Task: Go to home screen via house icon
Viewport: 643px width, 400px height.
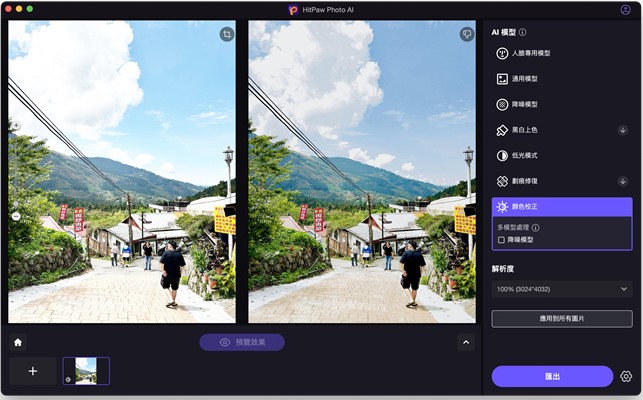Action: 18,342
